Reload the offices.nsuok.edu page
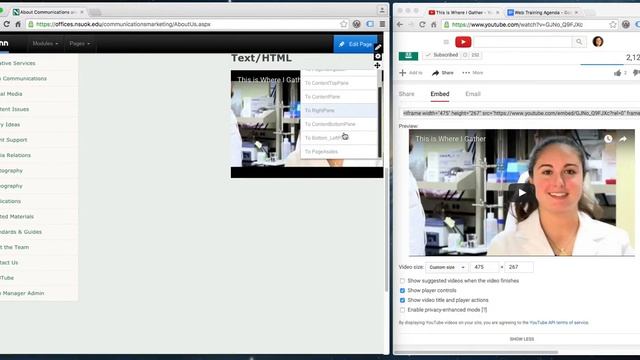The image size is (640, 360). [7, 24]
